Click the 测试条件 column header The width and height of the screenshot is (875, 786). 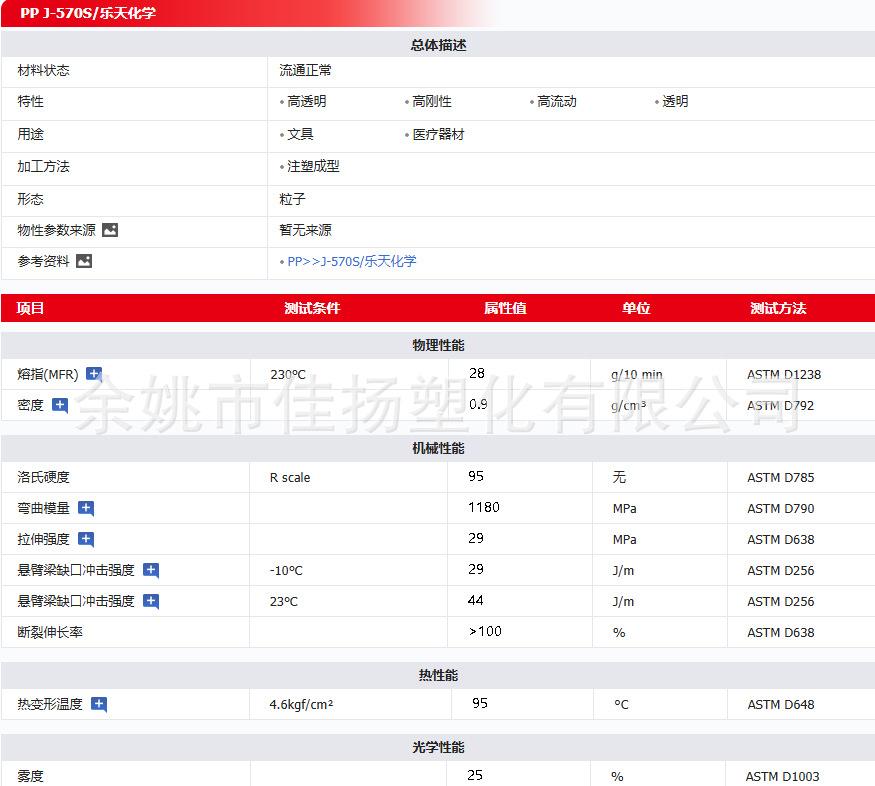point(312,308)
